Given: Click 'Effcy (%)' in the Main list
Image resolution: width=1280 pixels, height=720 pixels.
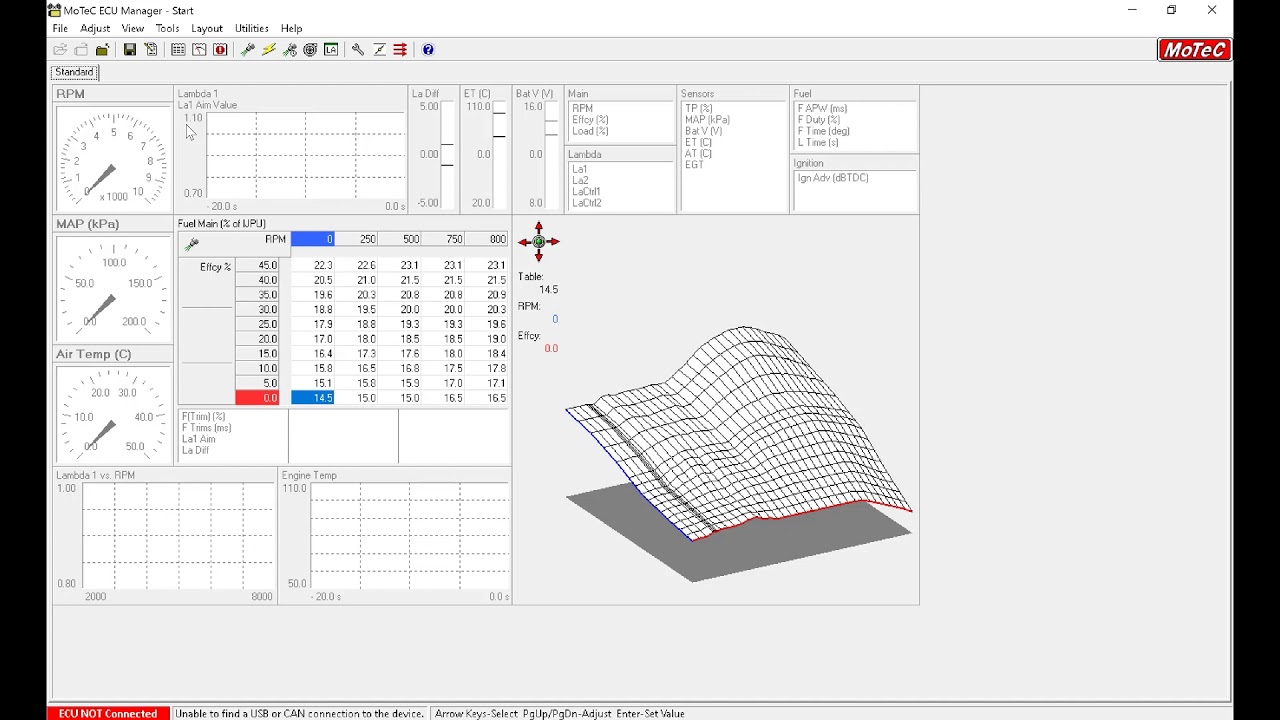Looking at the screenshot, I should [x=590, y=120].
